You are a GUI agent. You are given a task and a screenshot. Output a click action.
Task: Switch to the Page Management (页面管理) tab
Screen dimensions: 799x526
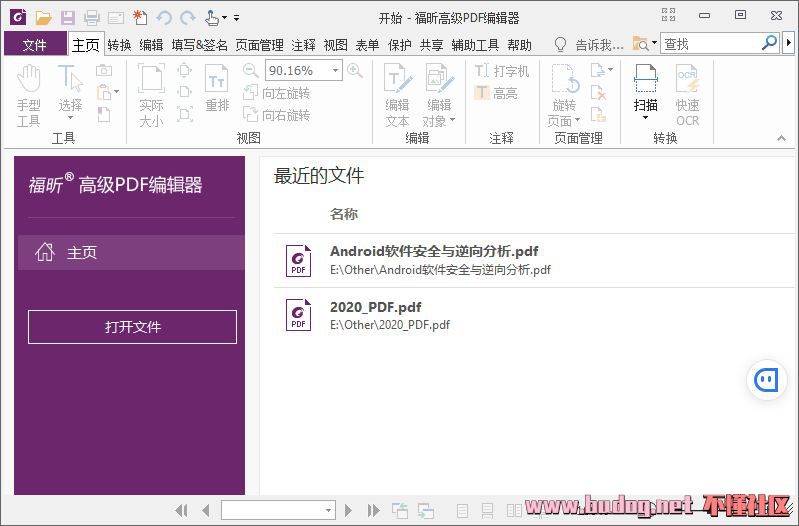point(260,44)
